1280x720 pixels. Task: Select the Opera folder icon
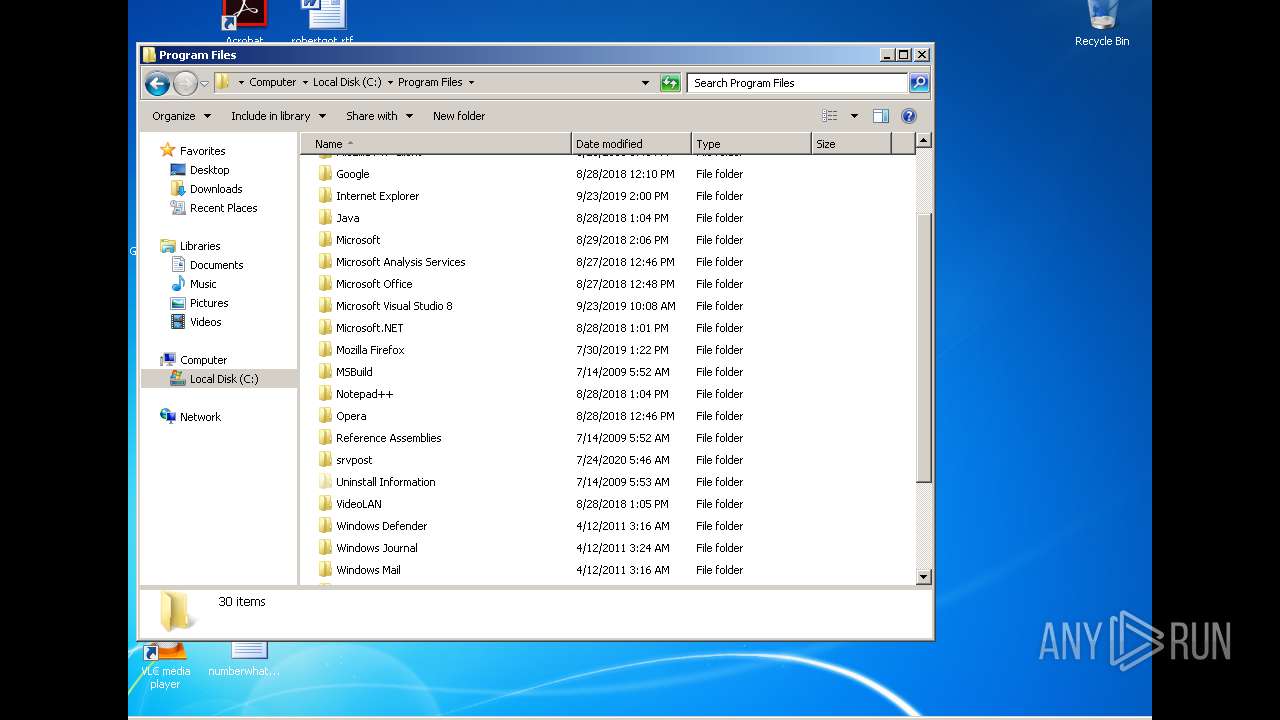(325, 416)
